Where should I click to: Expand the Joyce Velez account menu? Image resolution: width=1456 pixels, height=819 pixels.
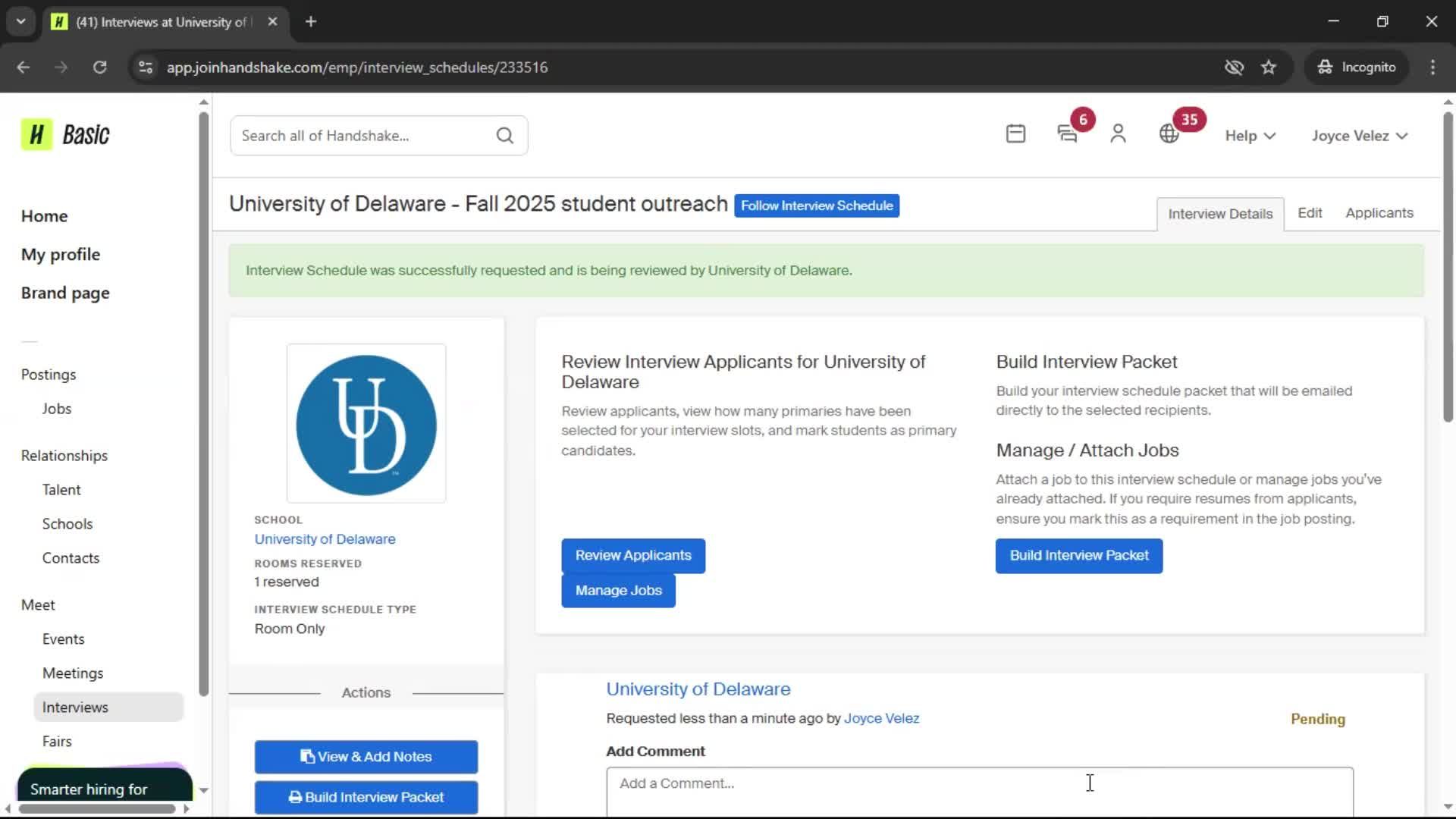tap(1360, 136)
